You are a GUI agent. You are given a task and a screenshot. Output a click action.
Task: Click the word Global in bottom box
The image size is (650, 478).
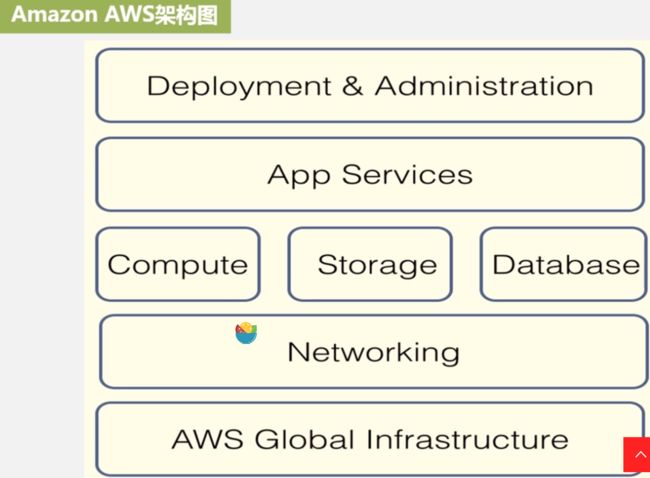click(x=304, y=439)
